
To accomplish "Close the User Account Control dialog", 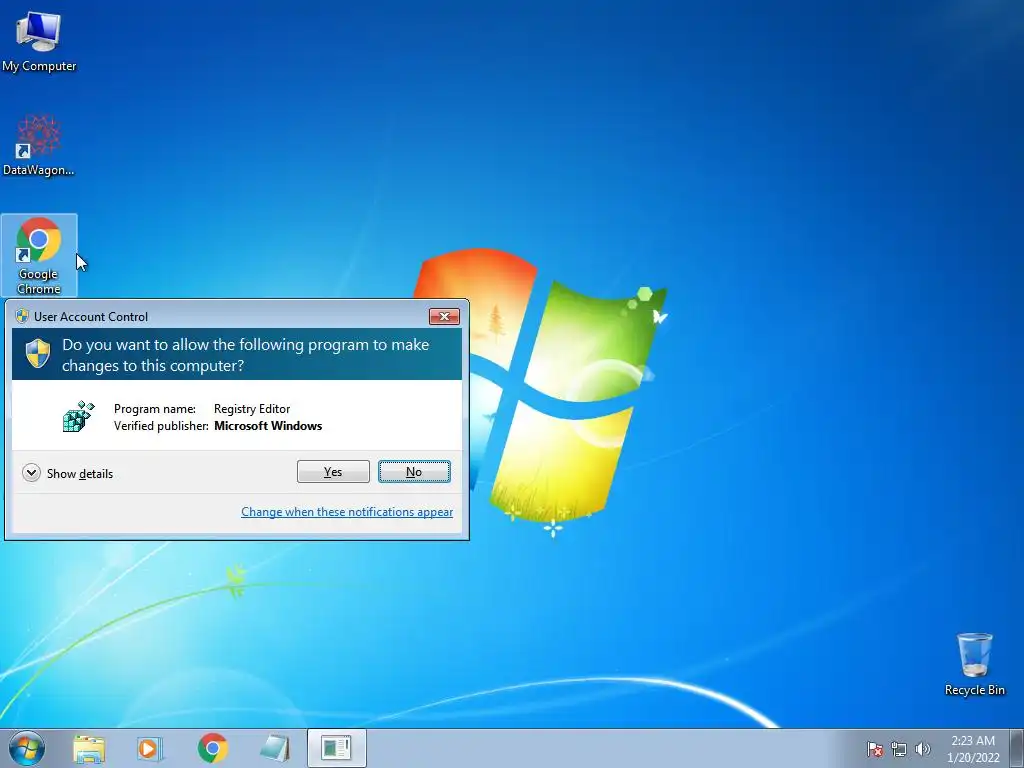I will click(444, 316).
